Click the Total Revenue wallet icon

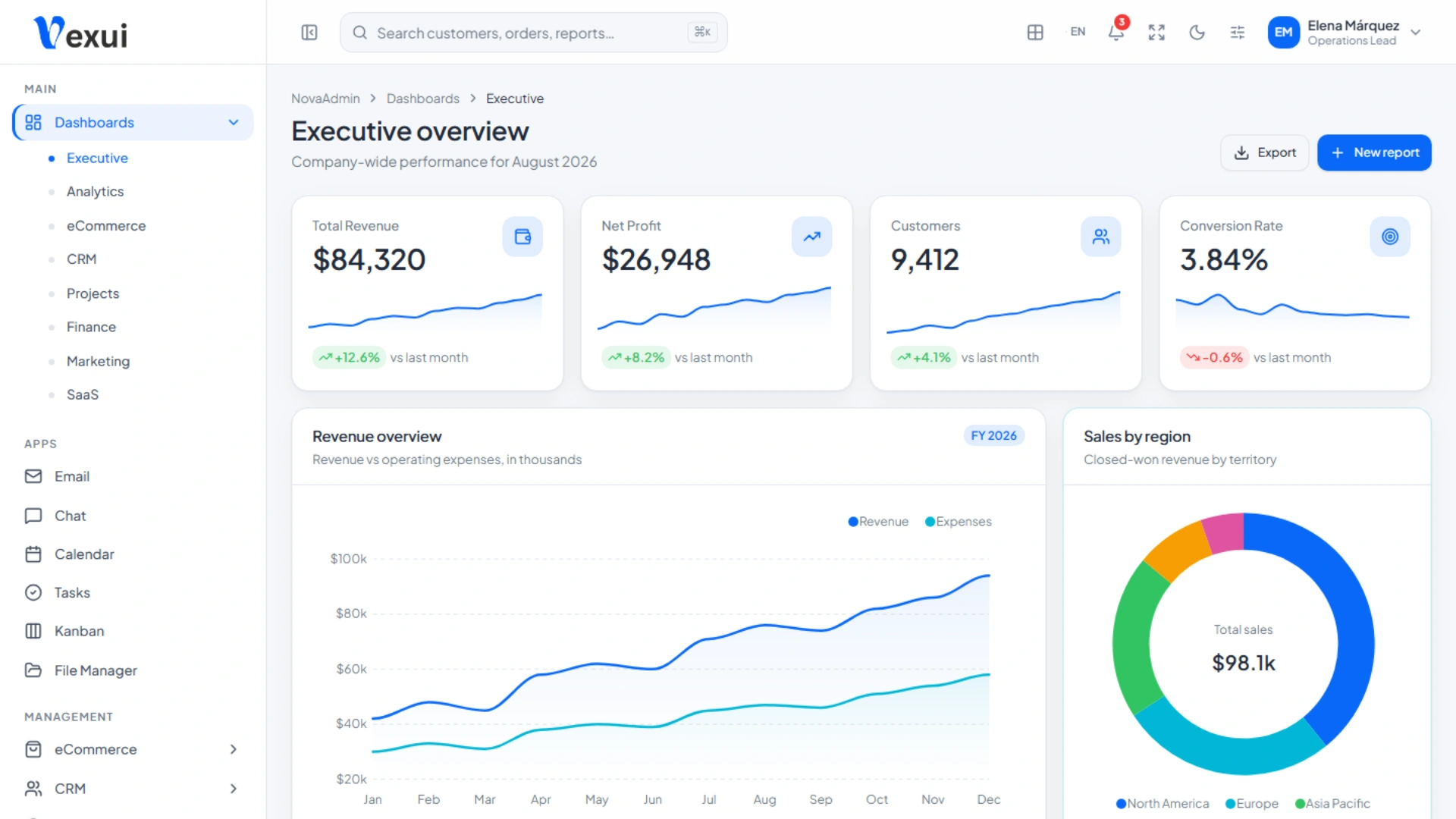tap(522, 237)
